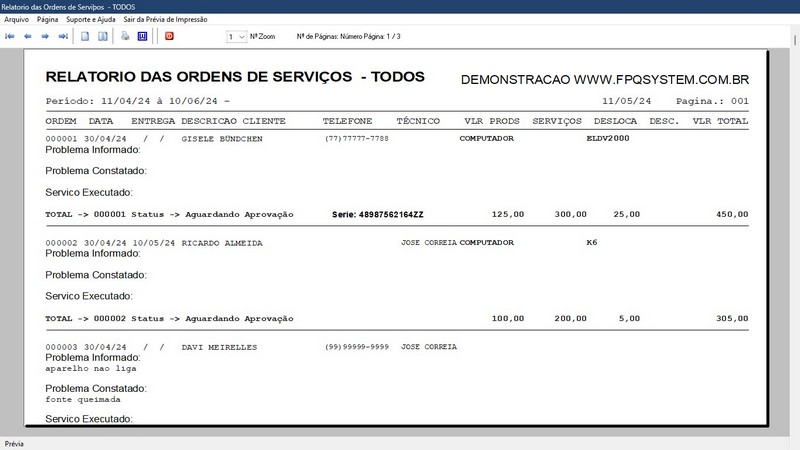Select single page view icon
The image size is (800, 450).
[x=85, y=36]
